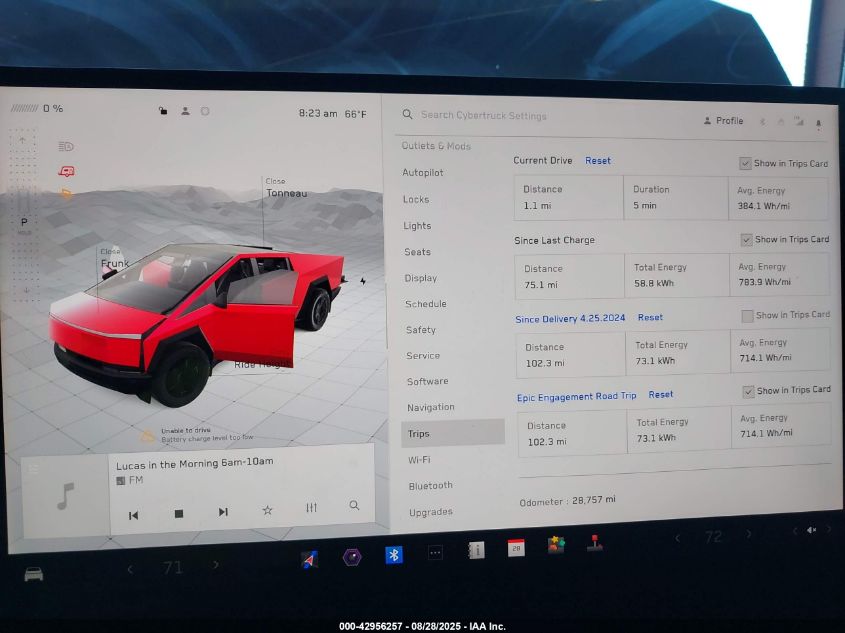Open the calendar app in bottom dock

click(x=516, y=548)
